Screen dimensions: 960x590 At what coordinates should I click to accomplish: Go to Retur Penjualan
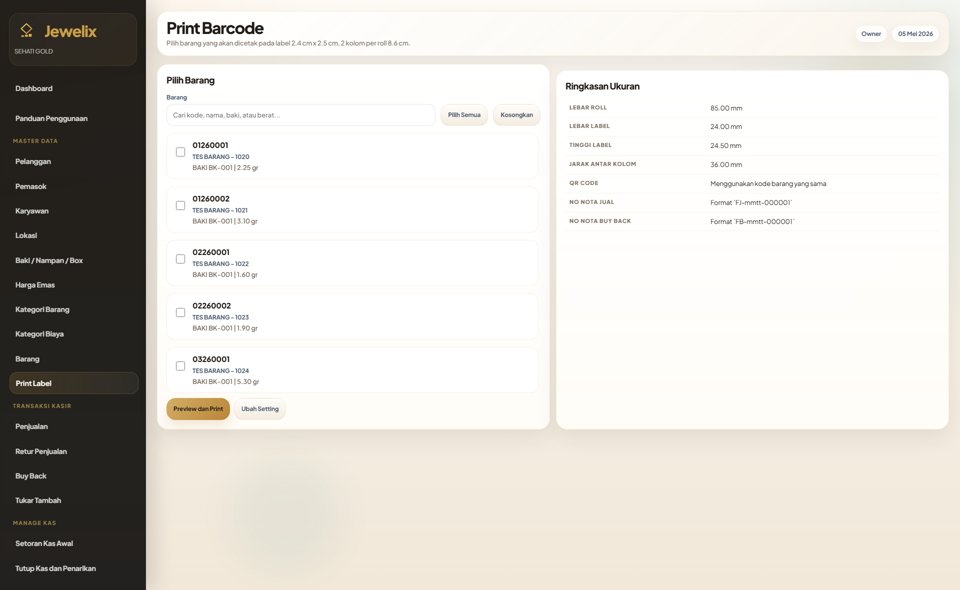click(73, 451)
